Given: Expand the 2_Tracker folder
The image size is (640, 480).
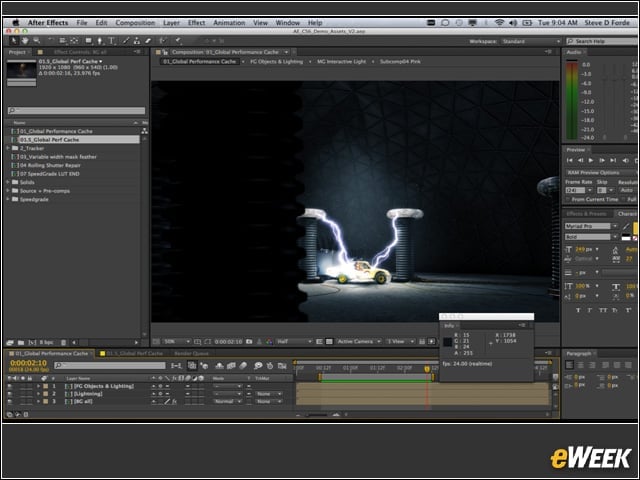Looking at the screenshot, I should click(8, 148).
